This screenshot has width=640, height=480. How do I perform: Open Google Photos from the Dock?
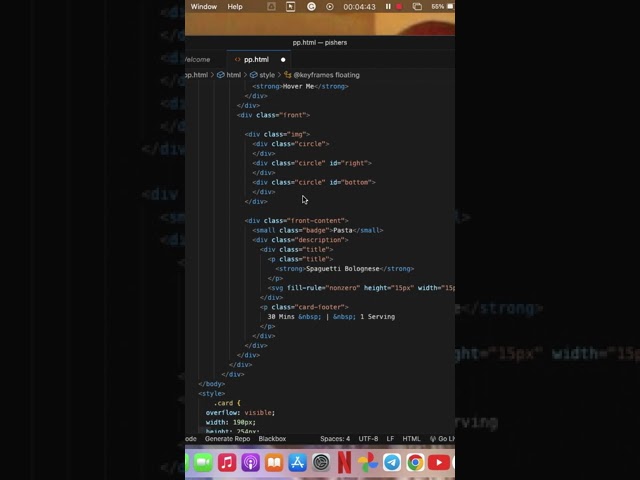[368, 462]
